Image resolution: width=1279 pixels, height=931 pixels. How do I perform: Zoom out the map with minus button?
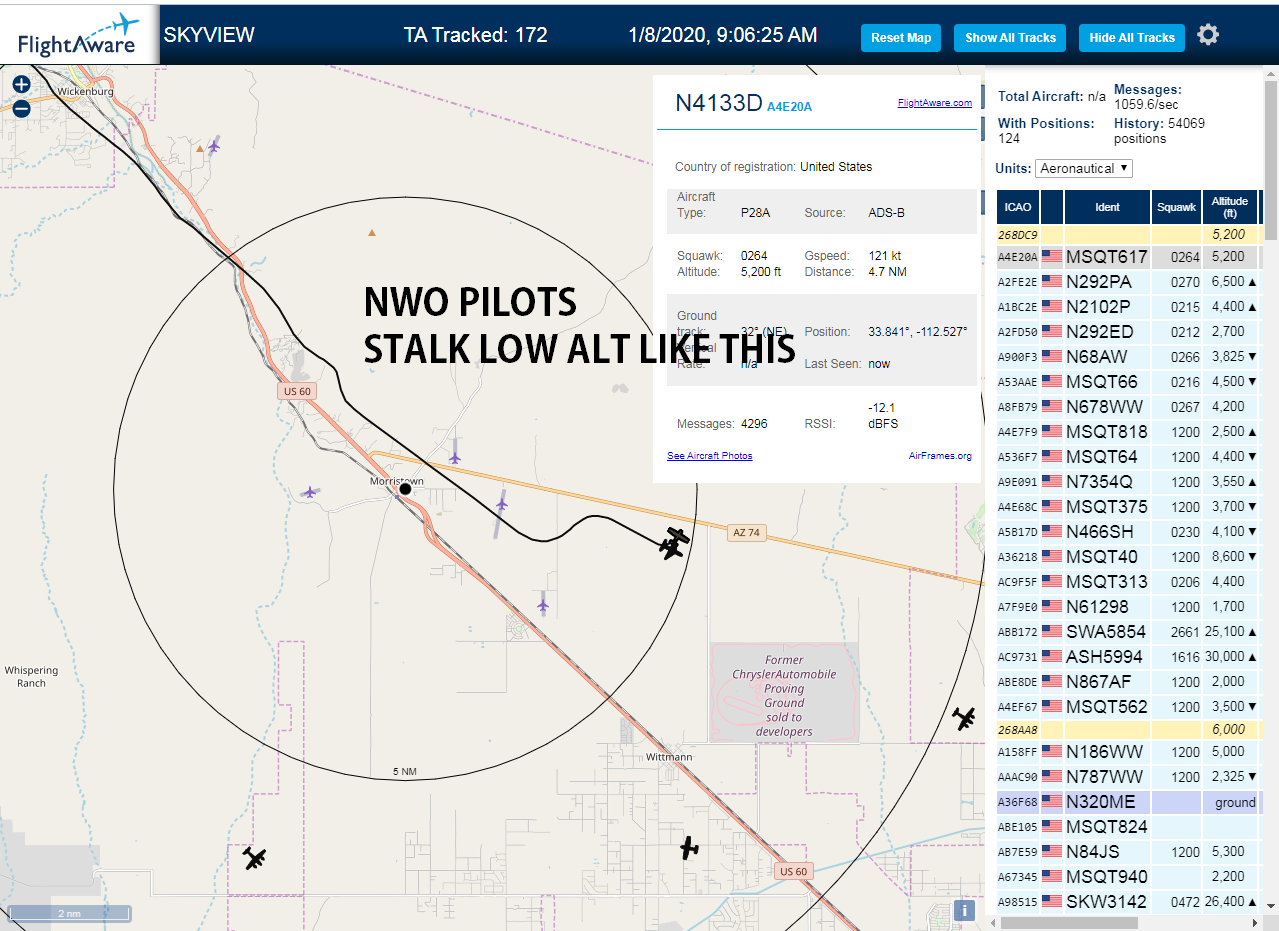21,108
